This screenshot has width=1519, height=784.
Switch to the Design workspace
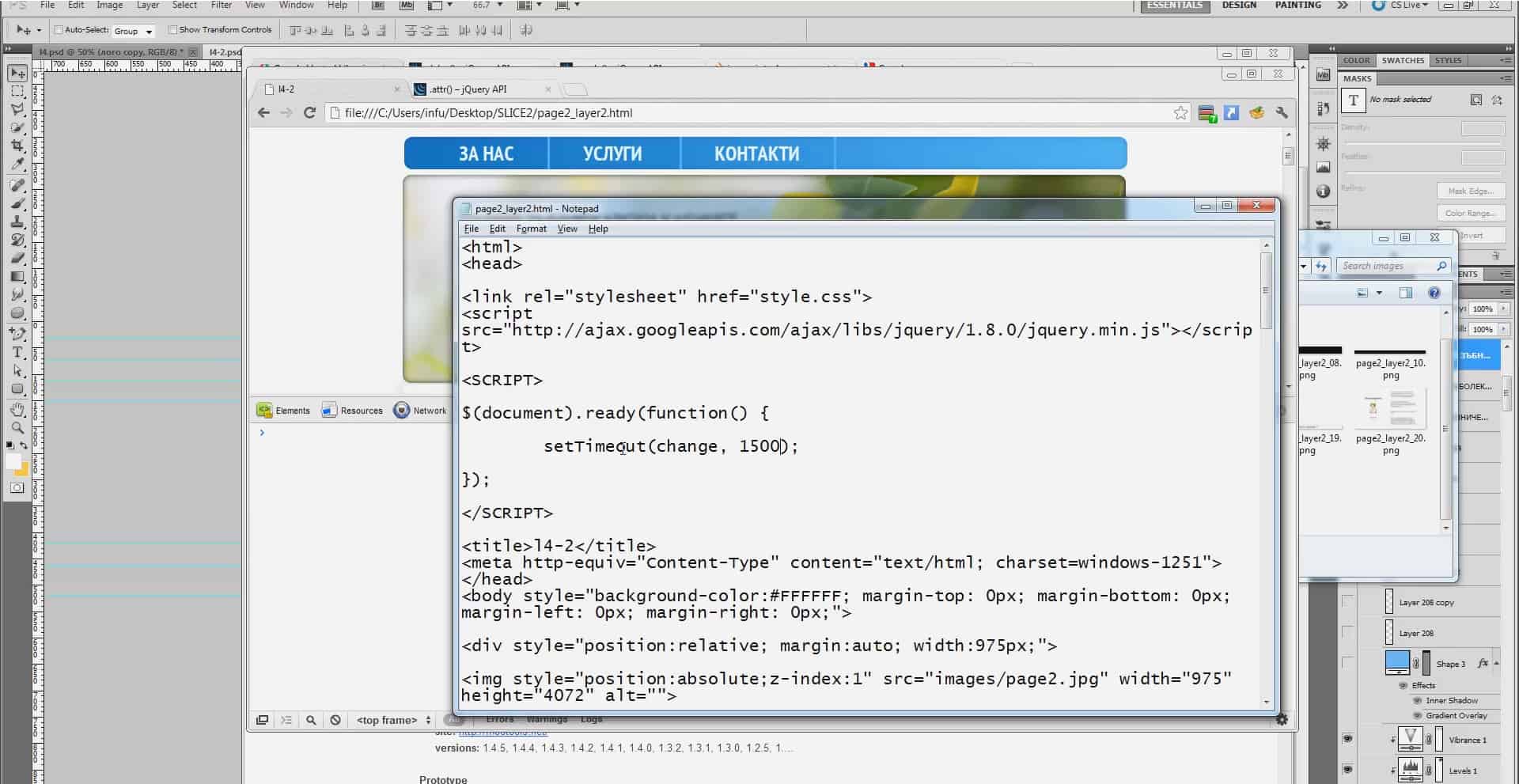(x=1239, y=6)
